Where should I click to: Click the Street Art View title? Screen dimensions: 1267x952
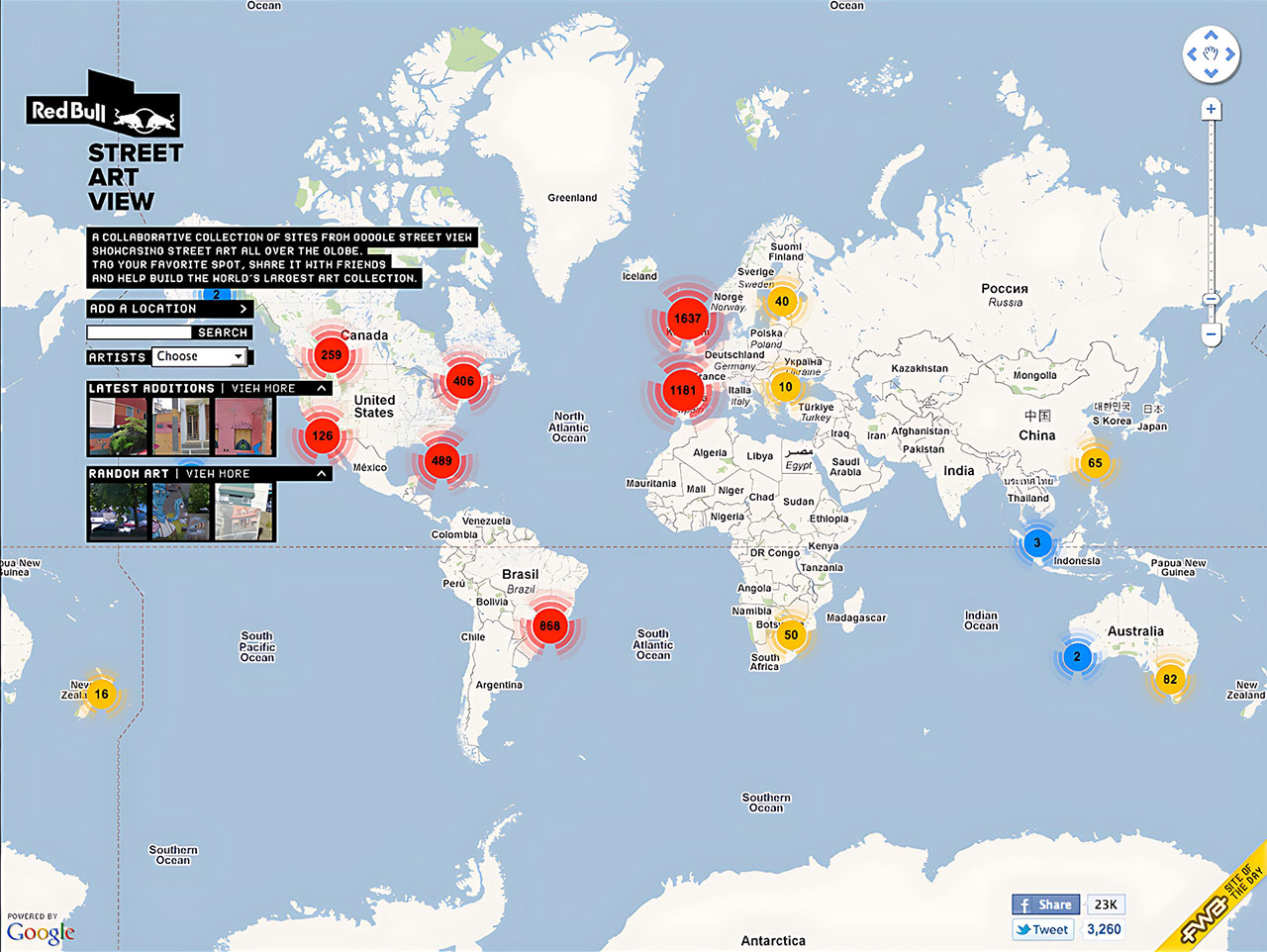136,177
